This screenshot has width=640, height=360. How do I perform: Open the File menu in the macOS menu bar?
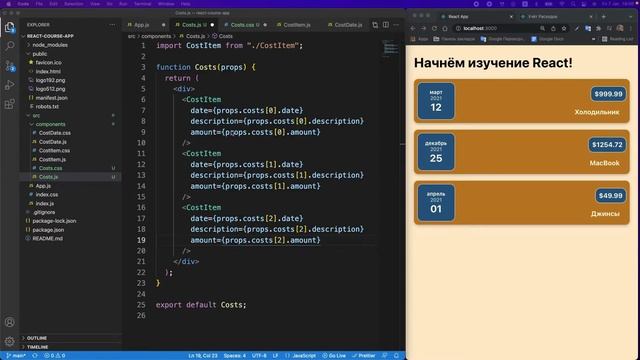tap(39, 4)
